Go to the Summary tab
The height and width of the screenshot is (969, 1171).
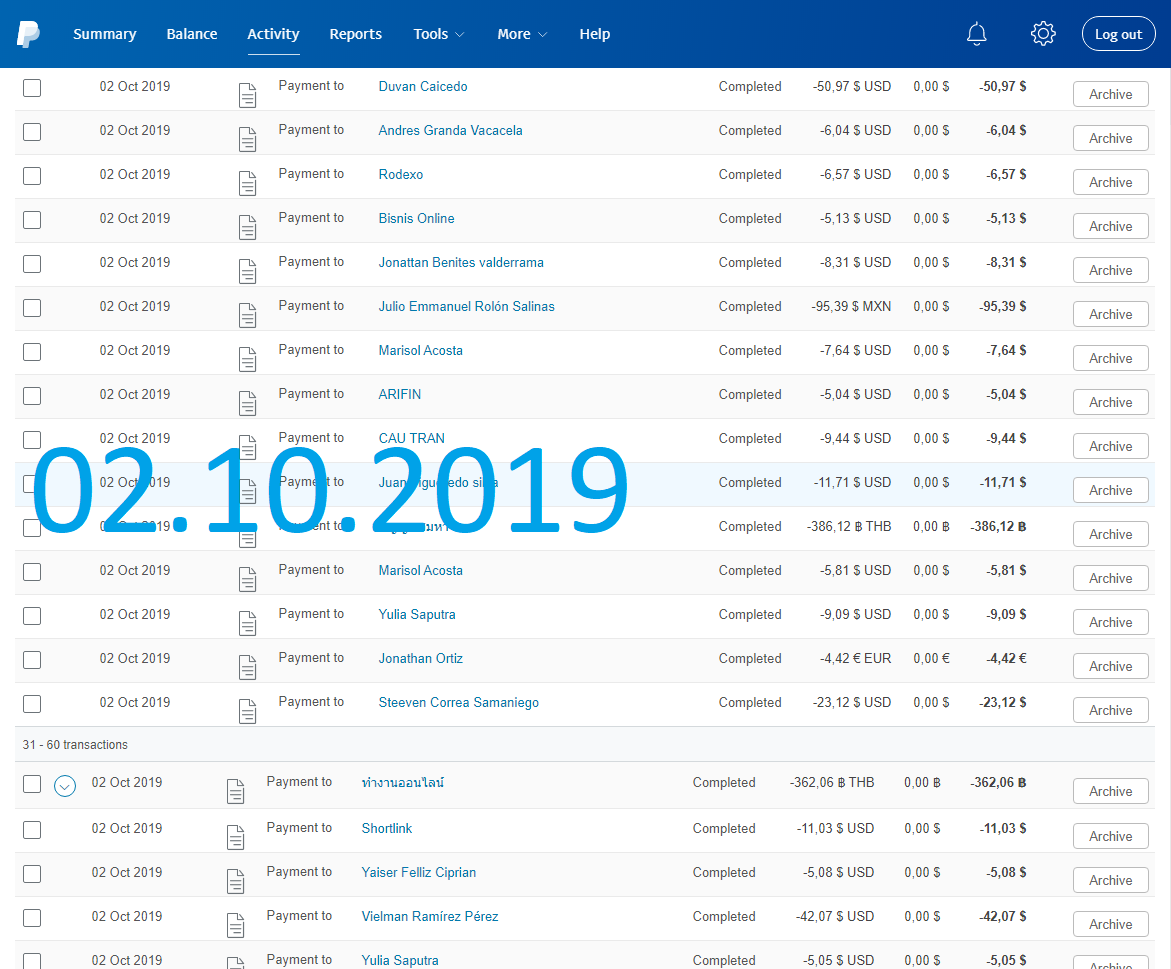(x=105, y=34)
